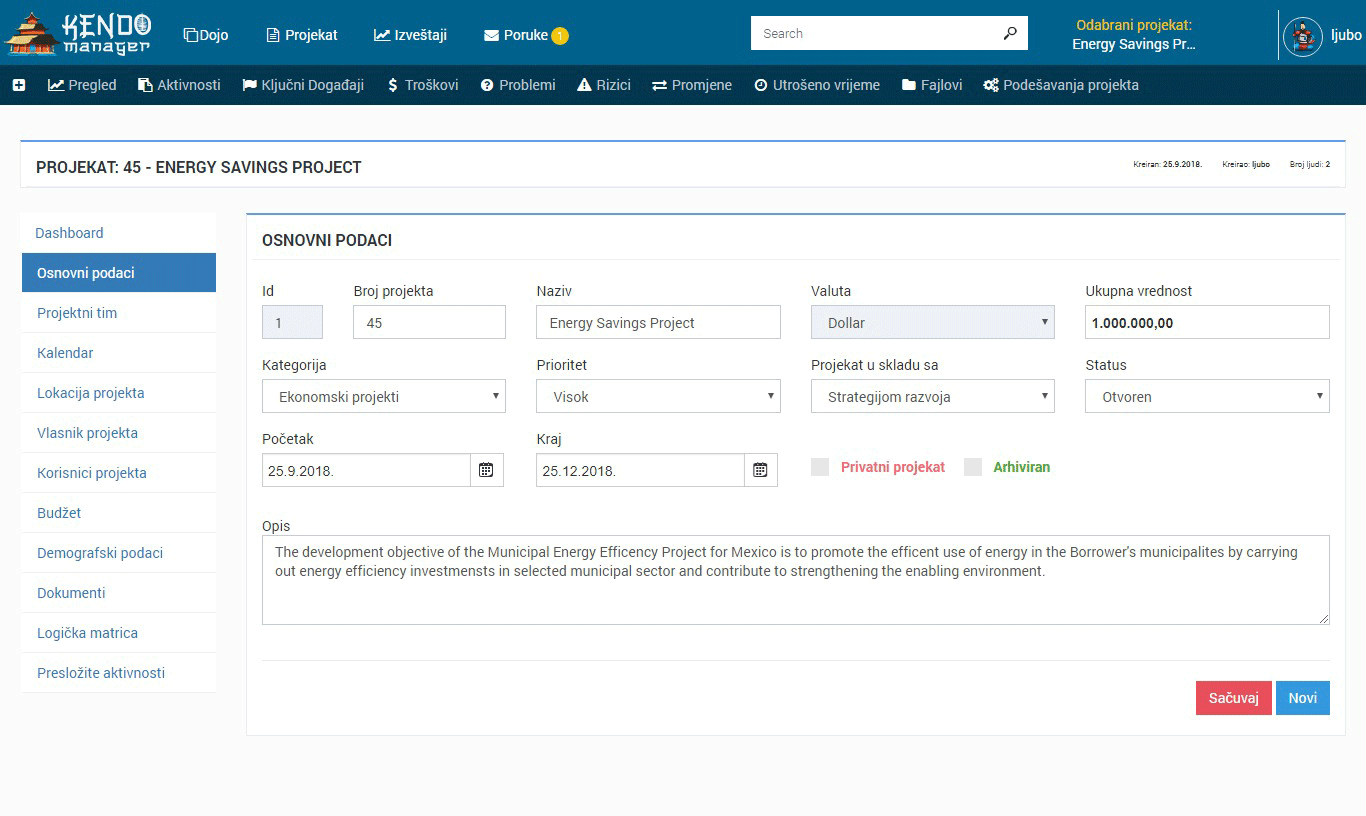Click the ljubo user avatar

pyautogui.click(x=1303, y=37)
